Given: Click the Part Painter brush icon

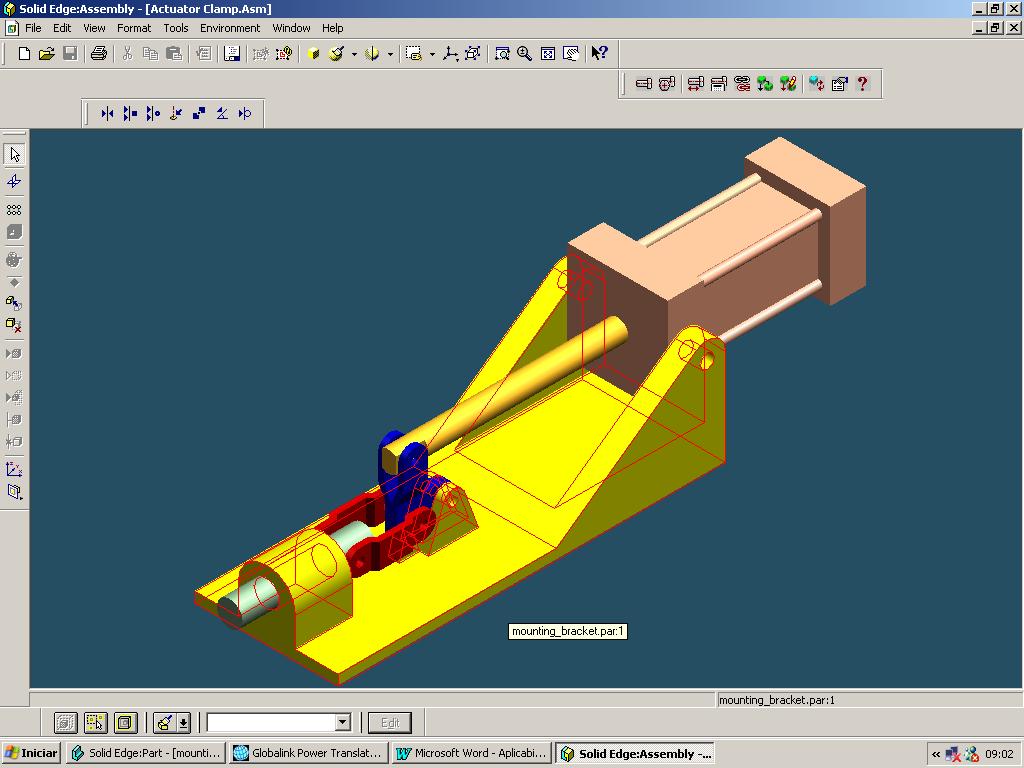Looking at the screenshot, I should [337, 54].
